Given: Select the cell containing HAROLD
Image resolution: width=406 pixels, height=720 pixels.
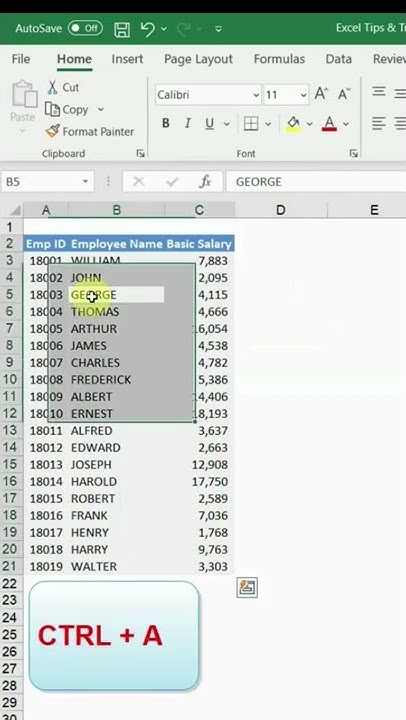Looking at the screenshot, I should click(117, 482).
